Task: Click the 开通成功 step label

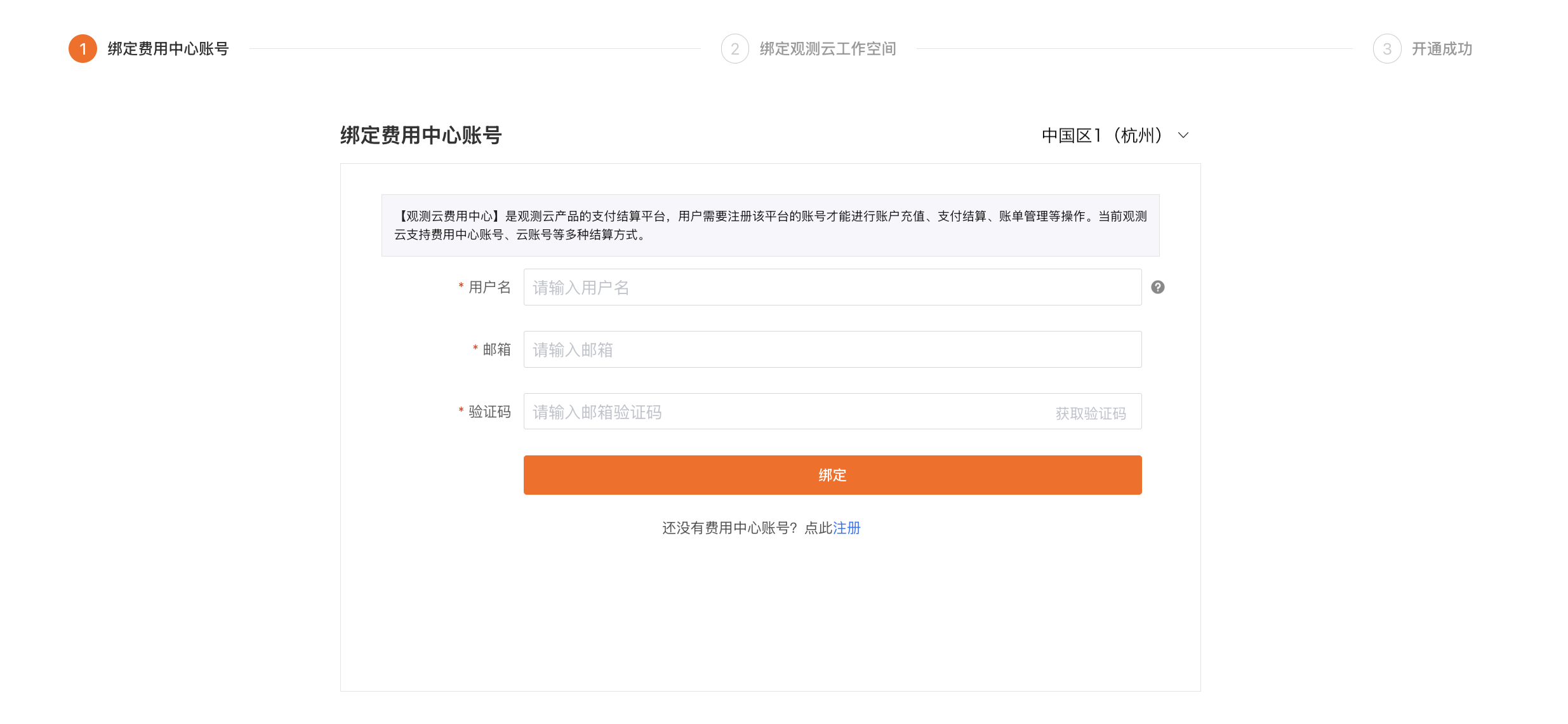Action: click(1442, 49)
